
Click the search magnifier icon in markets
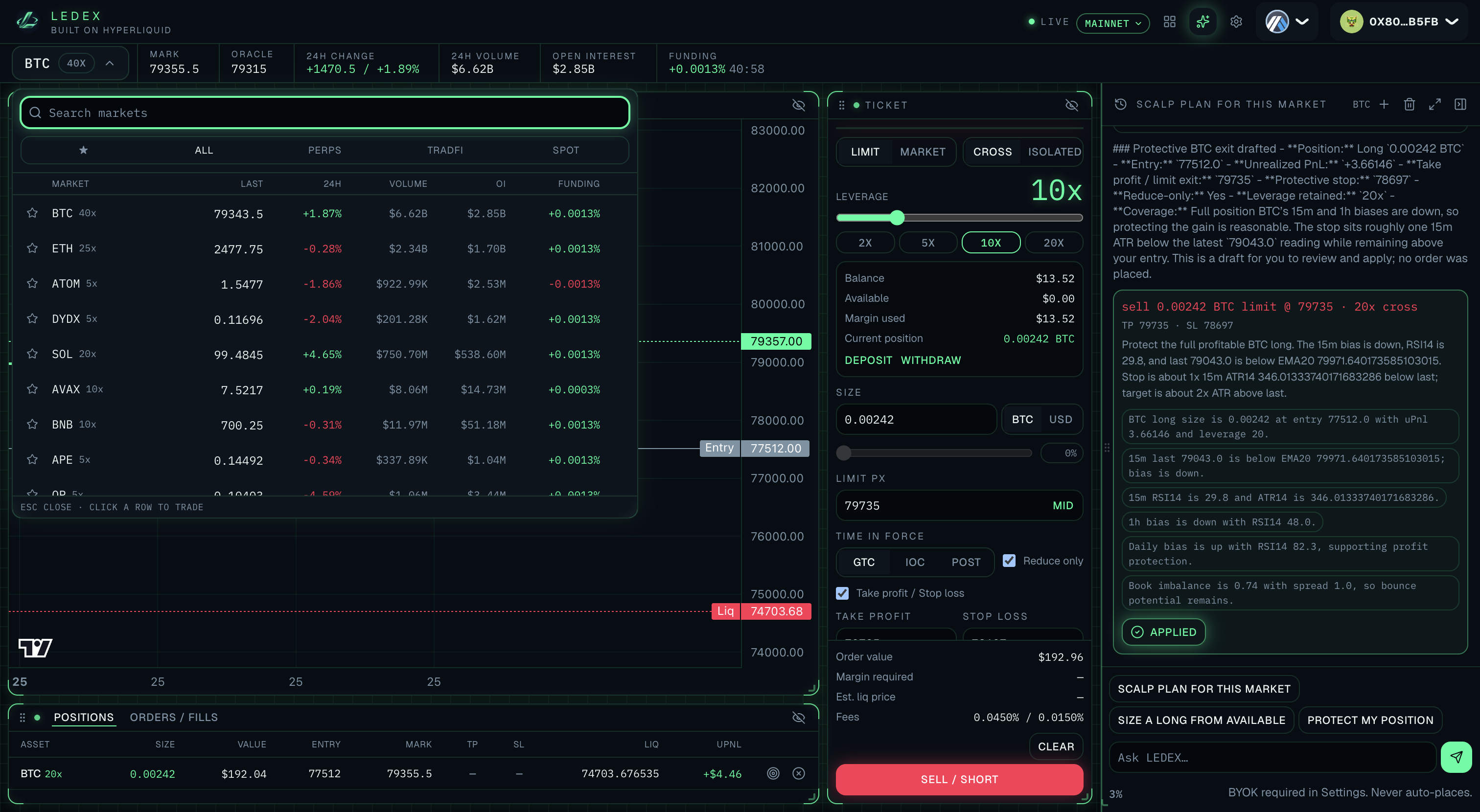(35, 113)
